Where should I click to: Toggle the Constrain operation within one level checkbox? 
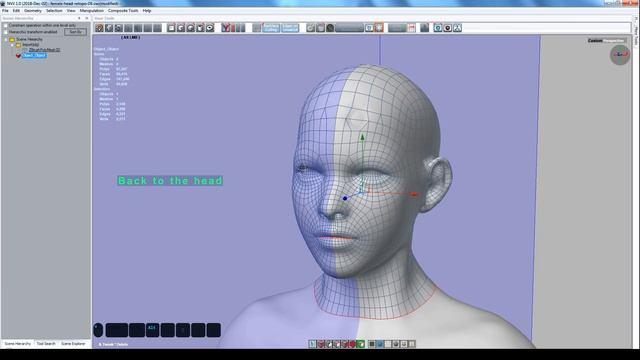click(x=6, y=26)
